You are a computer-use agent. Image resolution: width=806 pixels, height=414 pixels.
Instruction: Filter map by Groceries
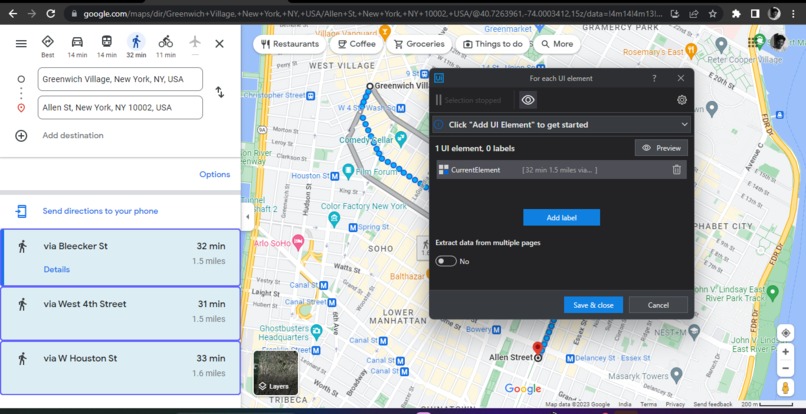coord(419,44)
